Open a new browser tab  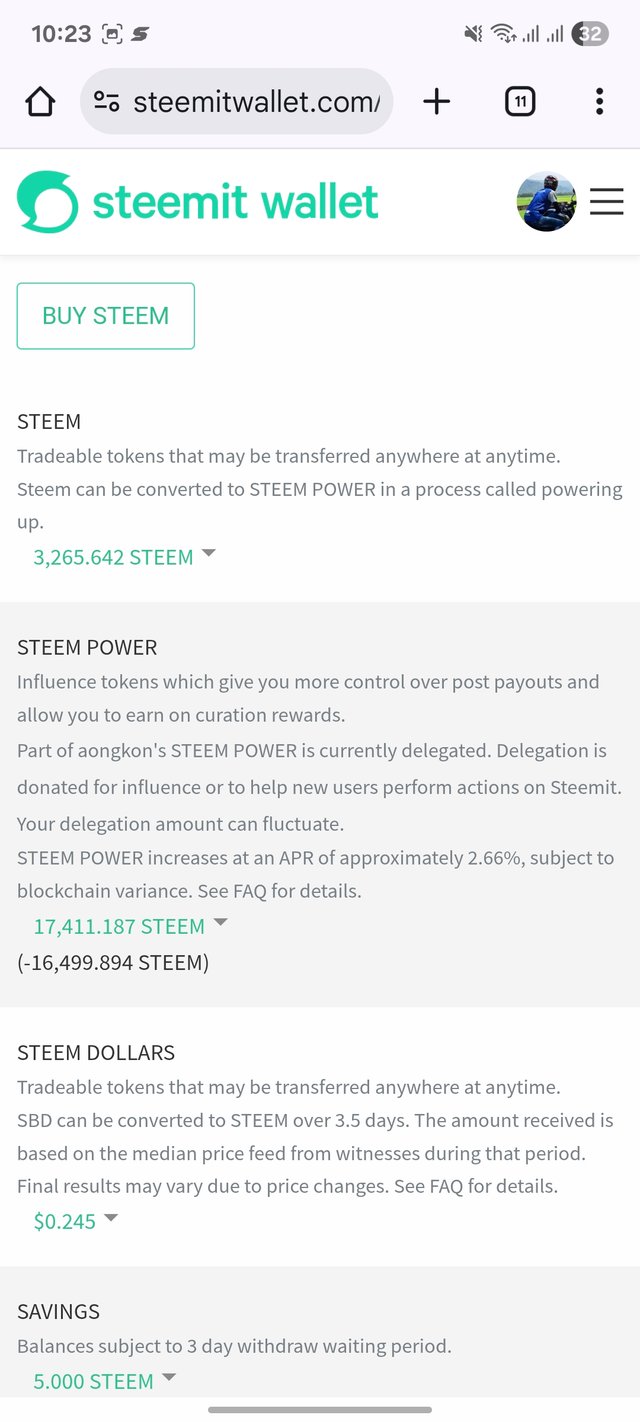[437, 101]
